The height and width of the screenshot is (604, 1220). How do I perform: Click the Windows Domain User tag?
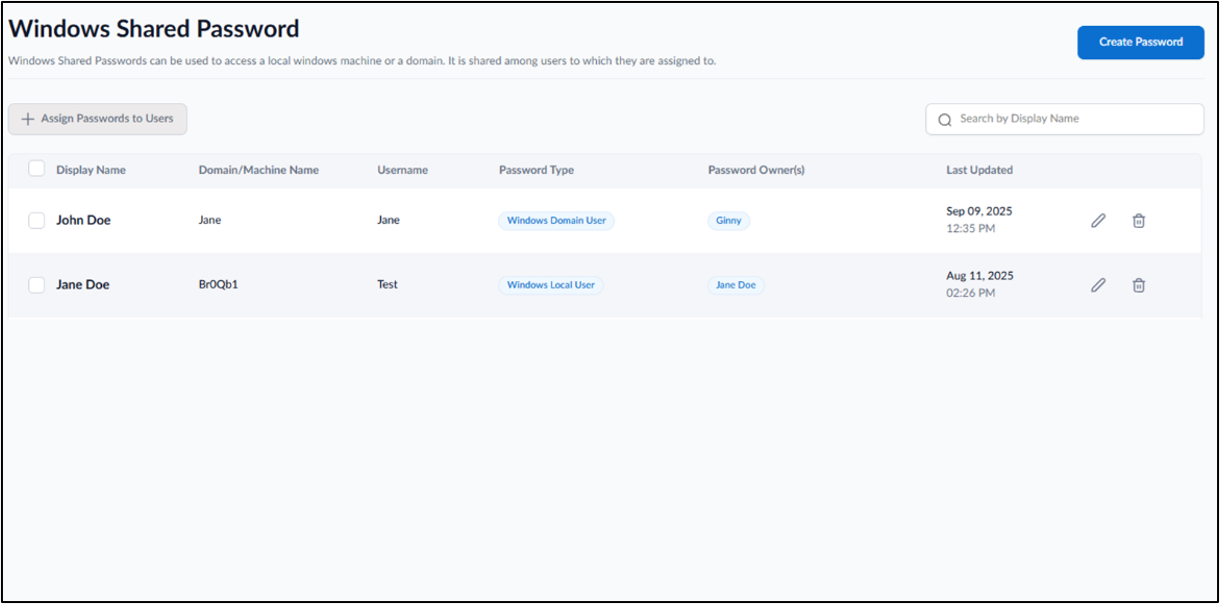pyautogui.click(x=556, y=220)
